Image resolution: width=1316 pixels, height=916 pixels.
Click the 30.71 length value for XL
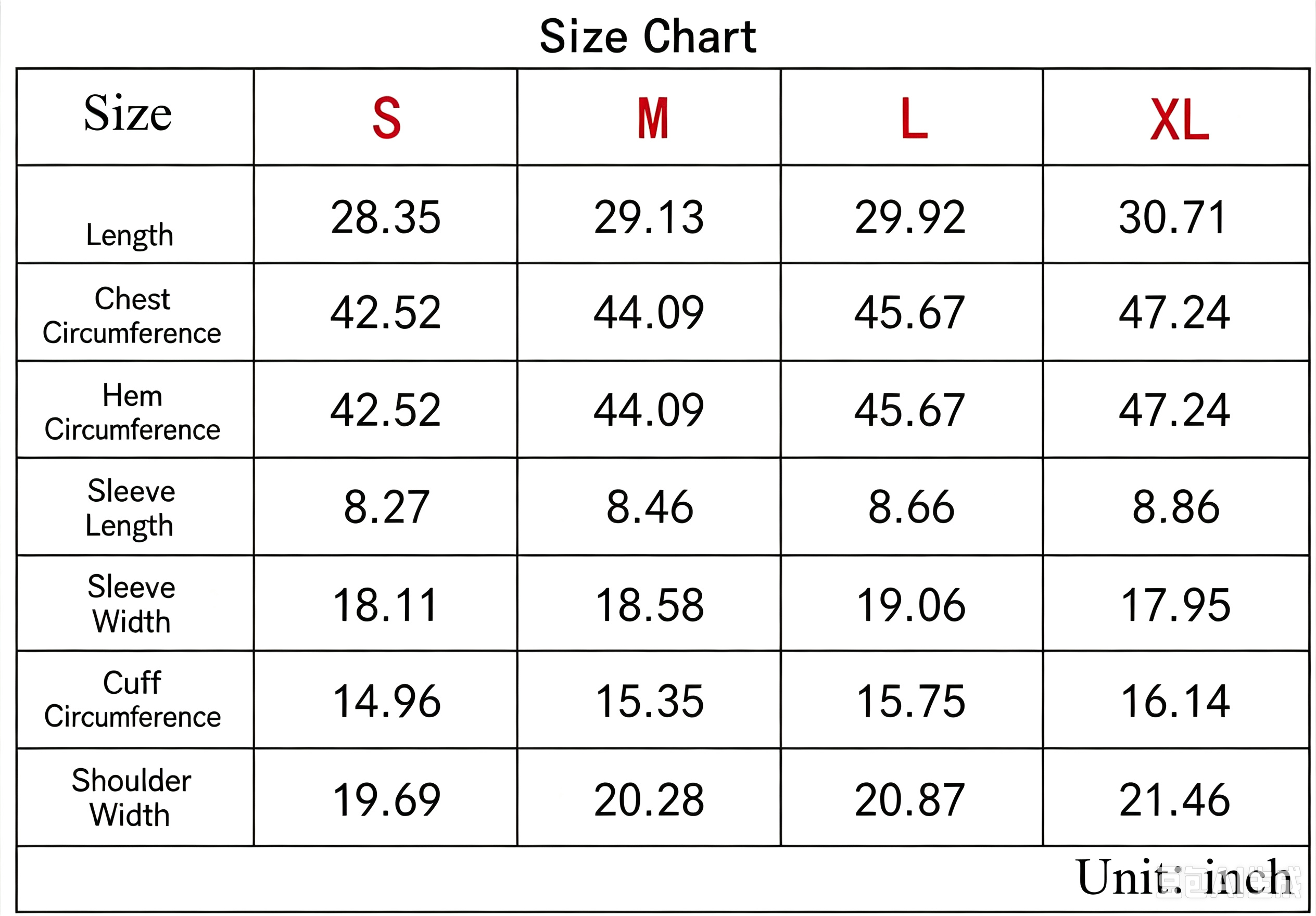point(1173,217)
